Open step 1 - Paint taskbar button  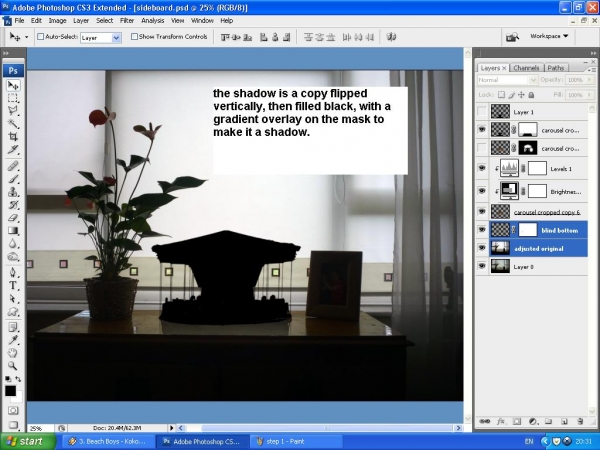coord(297,442)
